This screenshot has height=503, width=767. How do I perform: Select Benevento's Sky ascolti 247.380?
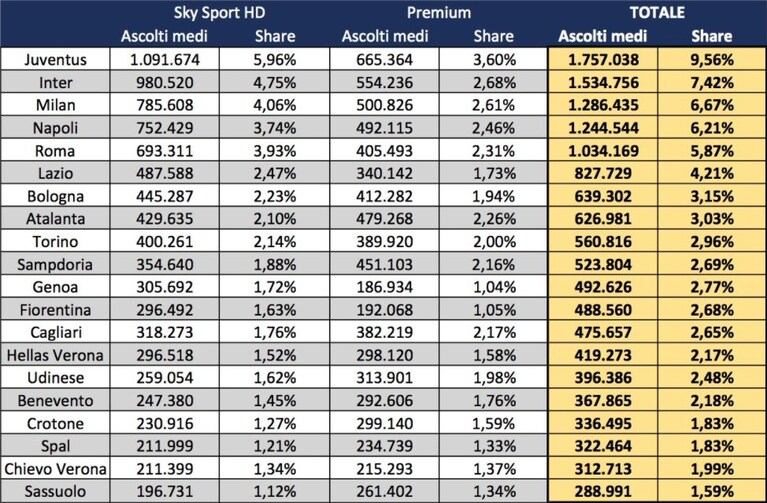pyautogui.click(x=165, y=401)
